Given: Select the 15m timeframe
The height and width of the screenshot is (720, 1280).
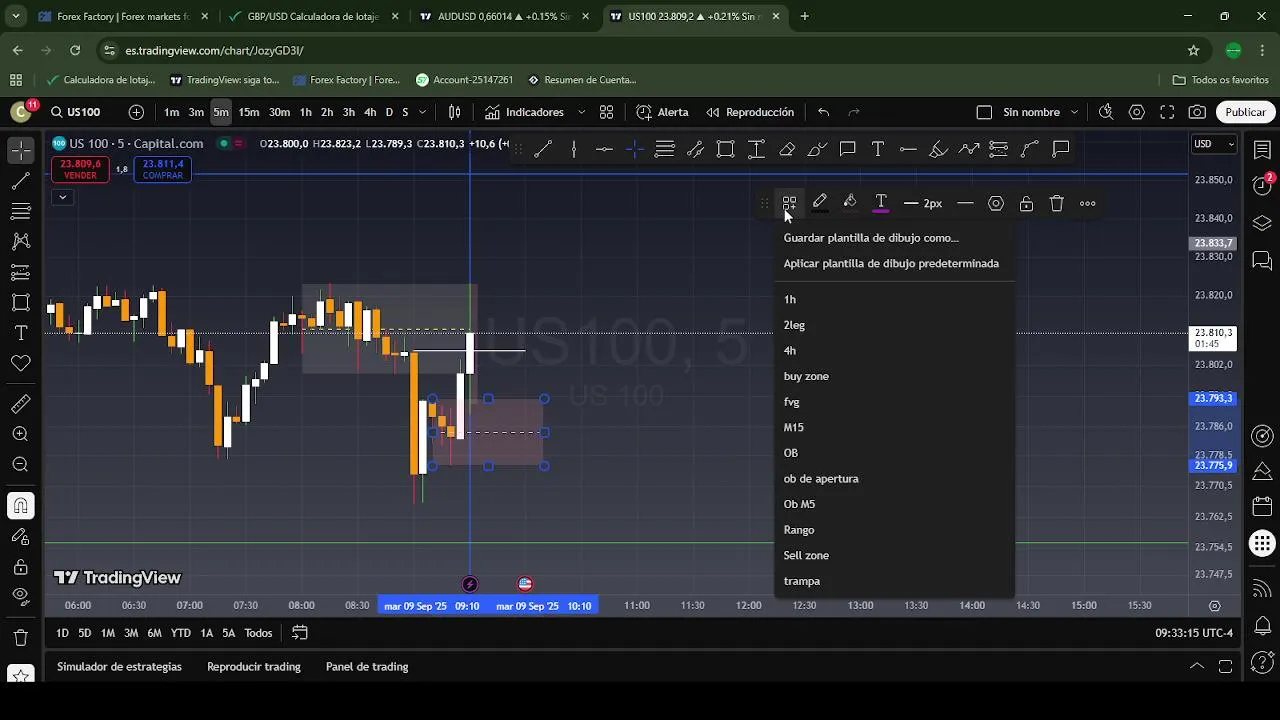Looking at the screenshot, I should (x=249, y=112).
